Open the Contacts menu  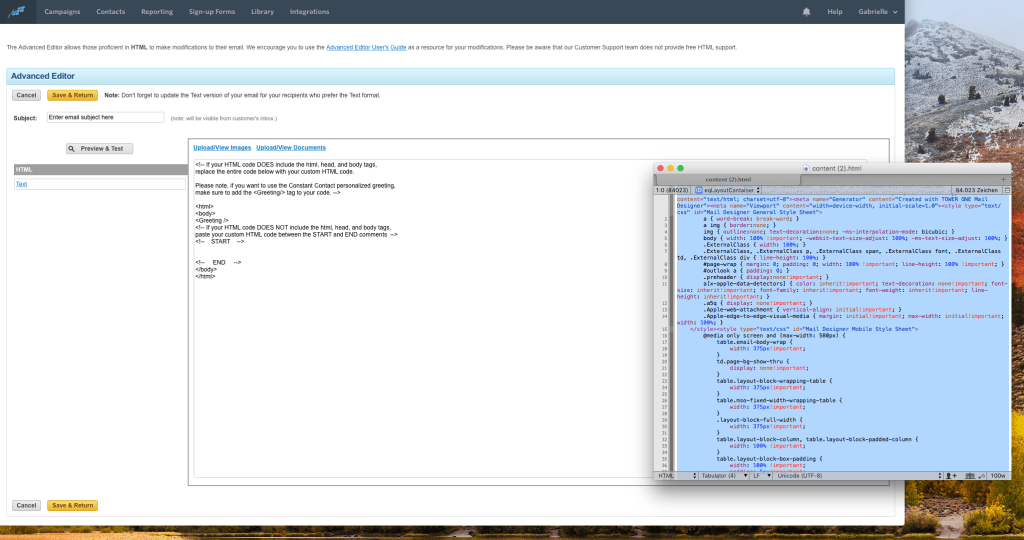(110, 12)
